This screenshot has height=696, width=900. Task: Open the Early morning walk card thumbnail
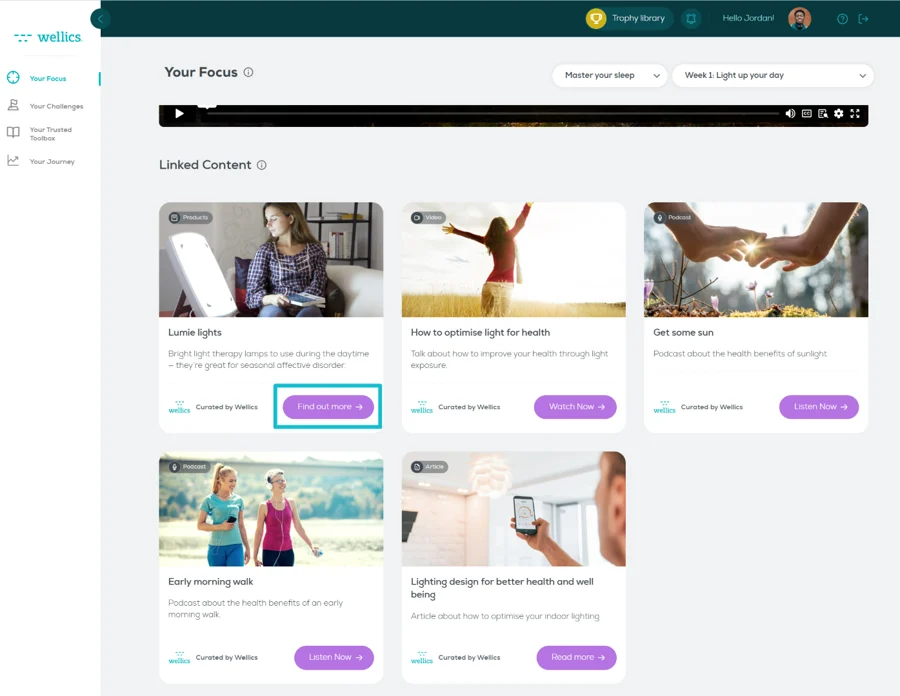(270, 508)
